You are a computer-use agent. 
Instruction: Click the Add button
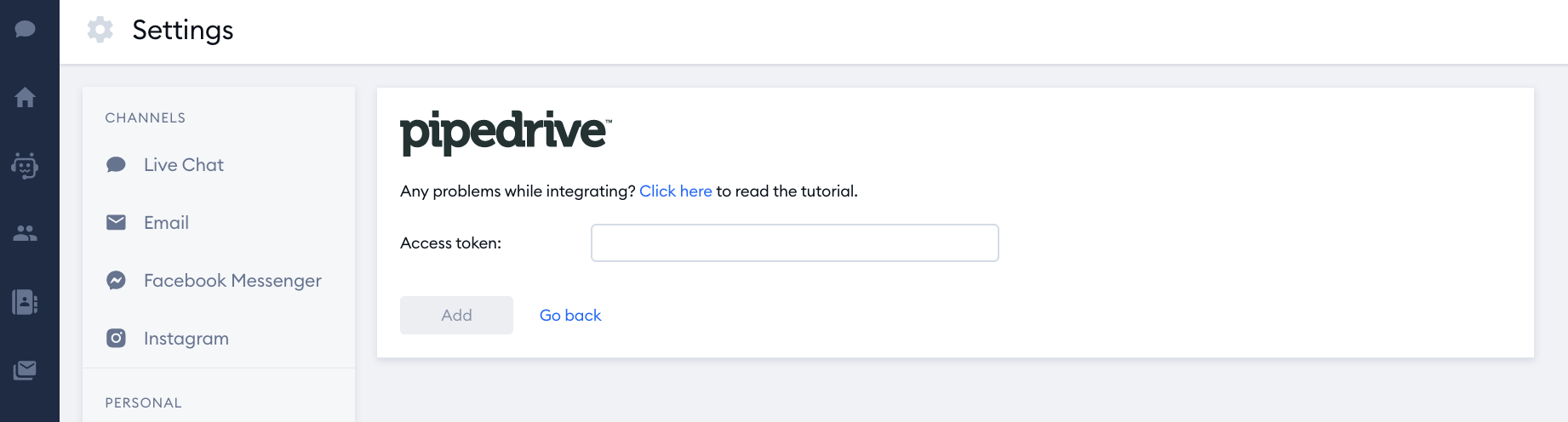[x=456, y=316]
